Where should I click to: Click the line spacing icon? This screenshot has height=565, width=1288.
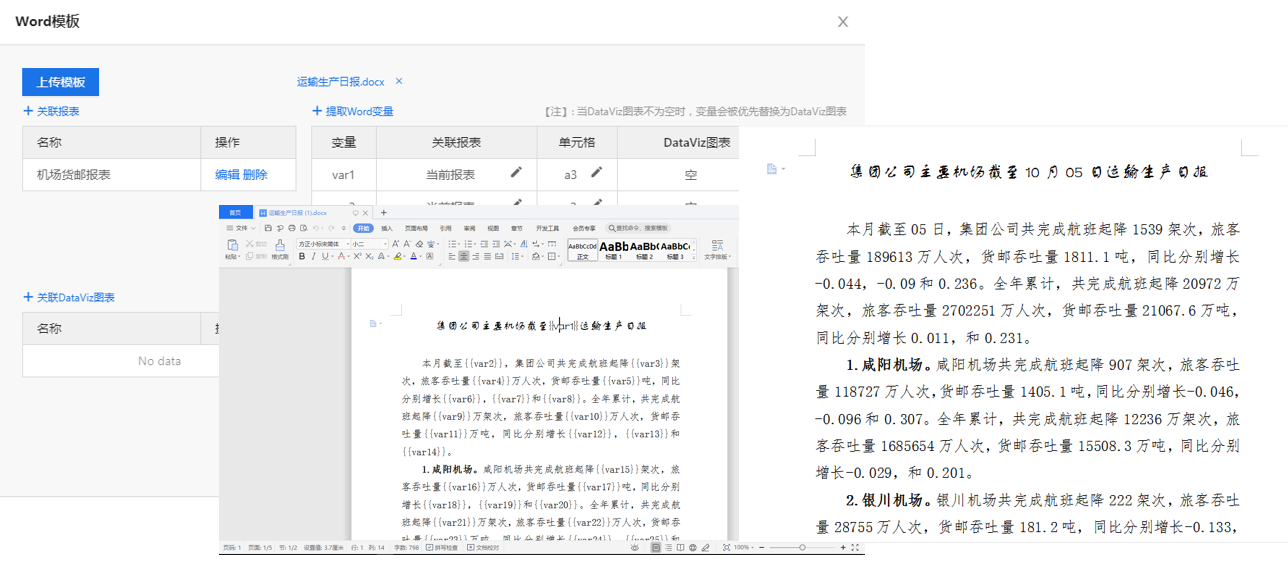(x=516, y=256)
